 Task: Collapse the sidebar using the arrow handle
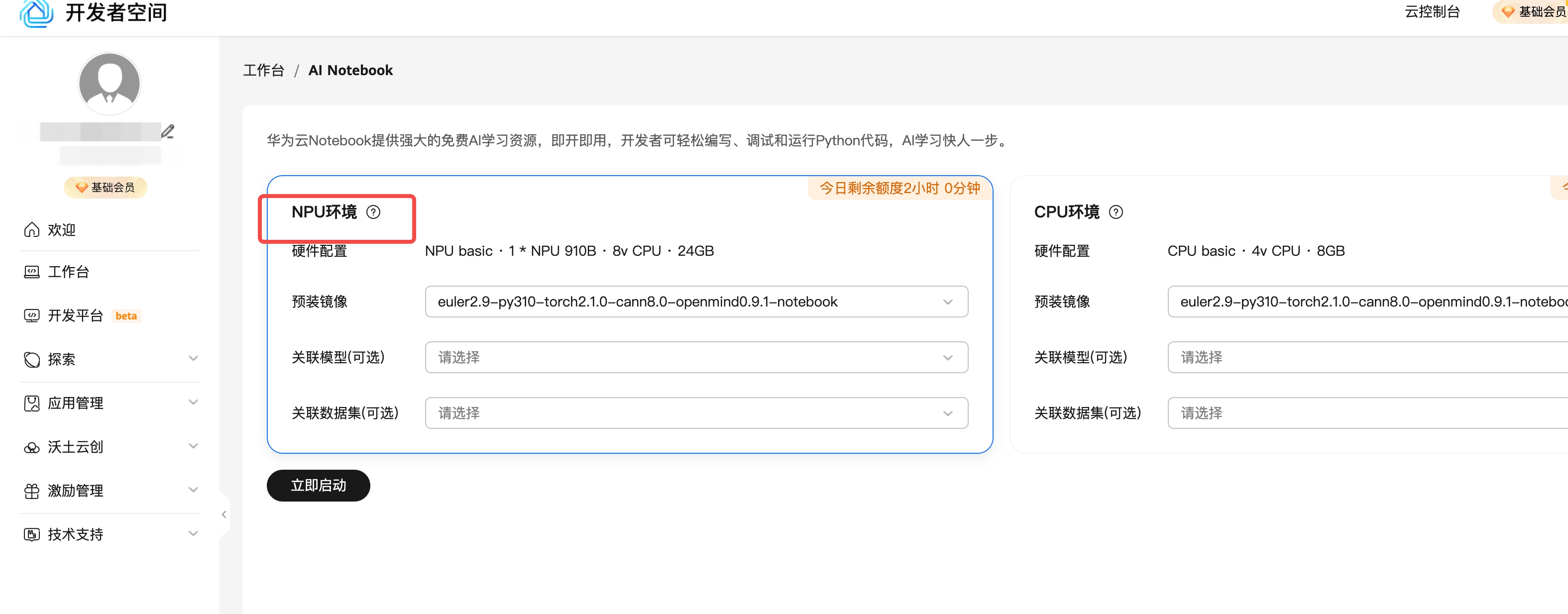(x=224, y=515)
